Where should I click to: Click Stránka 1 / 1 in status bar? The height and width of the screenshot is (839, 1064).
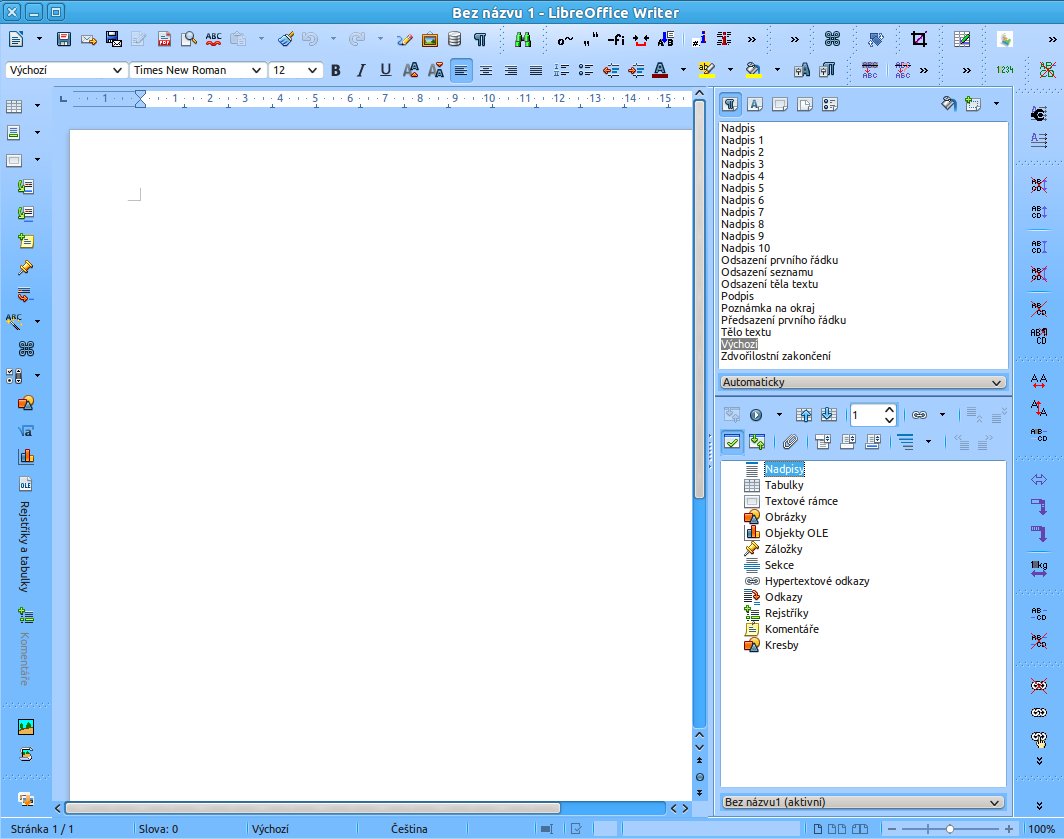click(42, 829)
